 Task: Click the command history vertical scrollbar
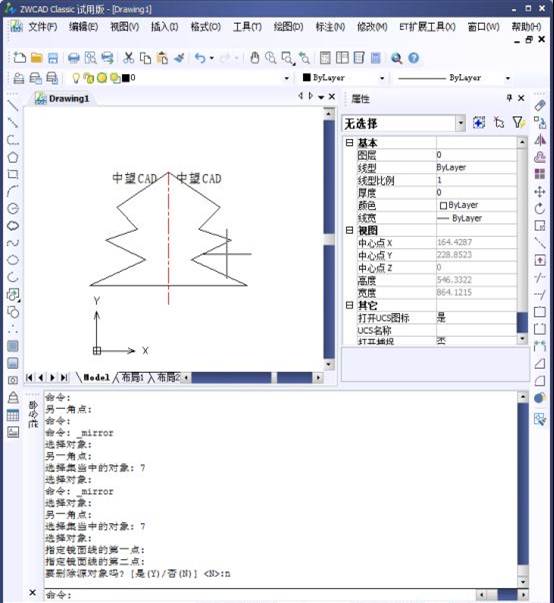click(523, 490)
